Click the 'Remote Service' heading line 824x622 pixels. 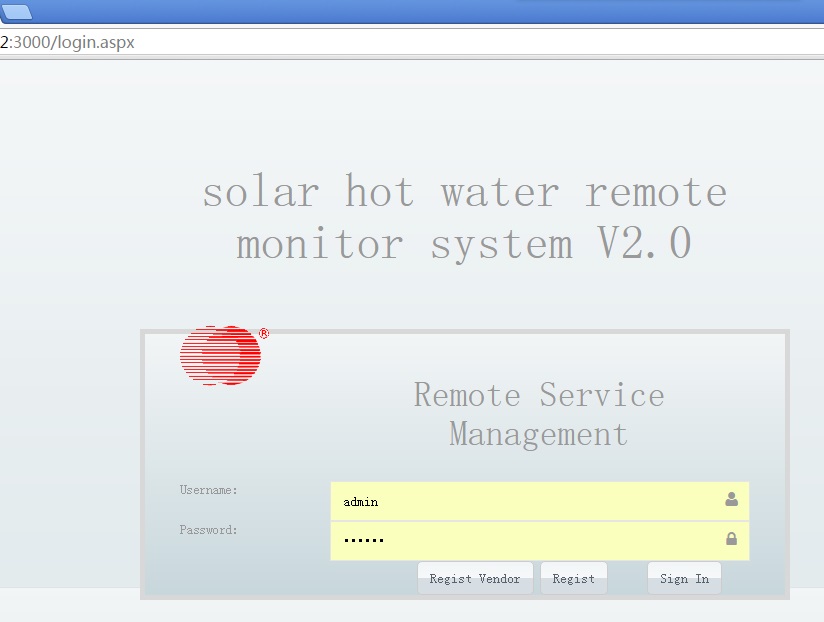pyautogui.click(x=539, y=395)
